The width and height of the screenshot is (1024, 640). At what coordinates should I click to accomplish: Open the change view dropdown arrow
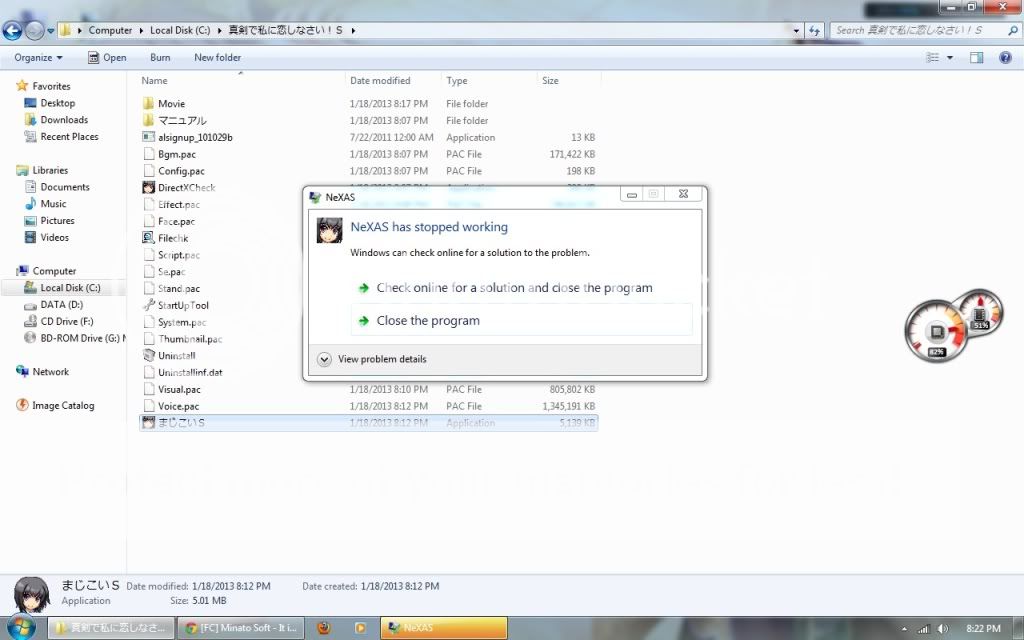tap(950, 58)
